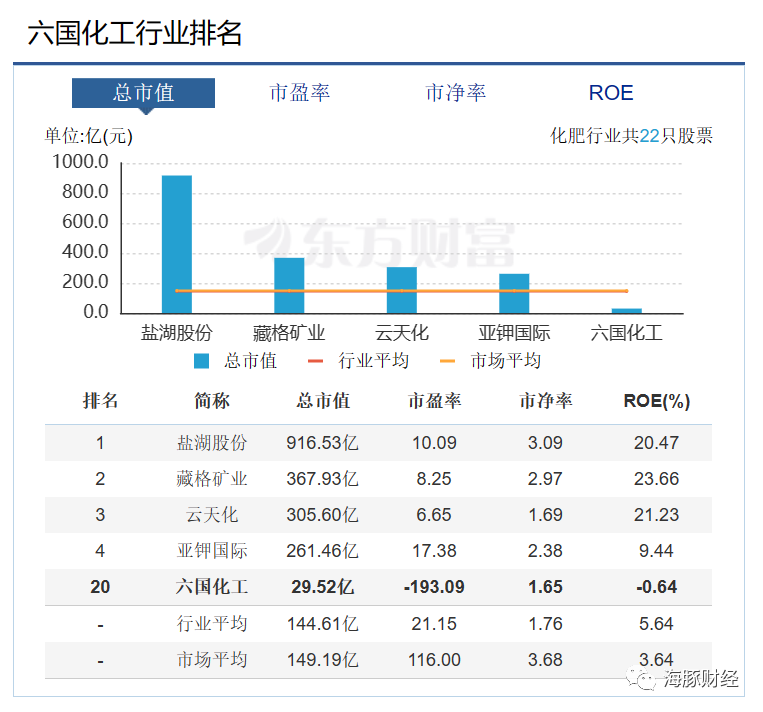Image resolution: width=763 pixels, height=712 pixels.
Task: Click the 市场平均 table row name
Action: tap(212, 660)
